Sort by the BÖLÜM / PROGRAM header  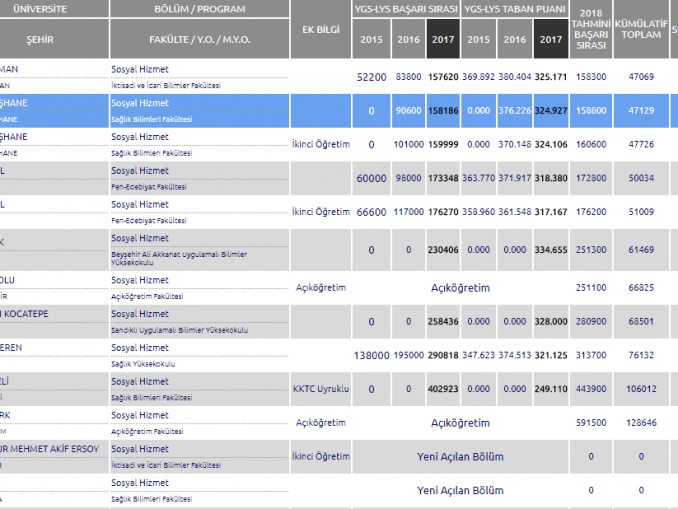(x=196, y=8)
